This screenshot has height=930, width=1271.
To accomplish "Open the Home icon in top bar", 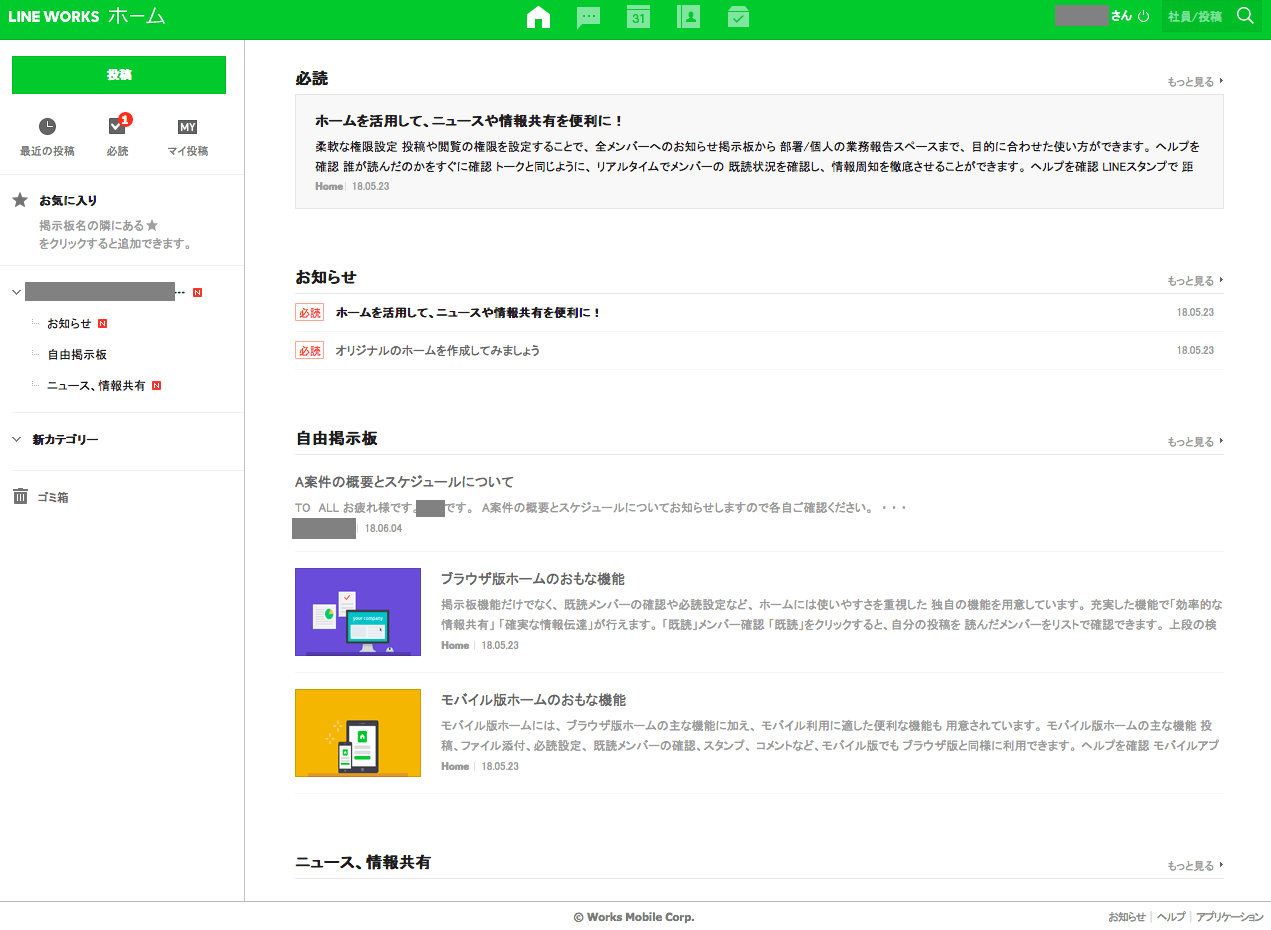I will [x=538, y=17].
